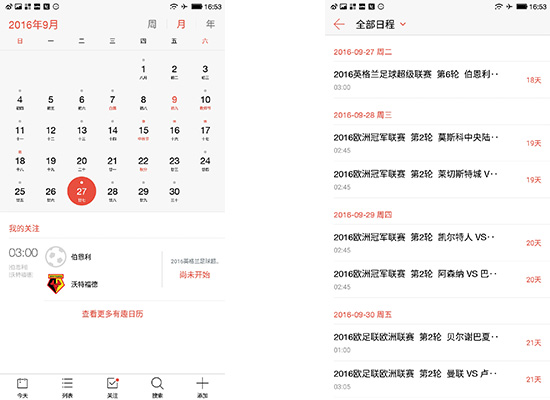This screenshot has height=400, width=550.
Task: Tap the Watford club crest
Action: tap(56, 284)
